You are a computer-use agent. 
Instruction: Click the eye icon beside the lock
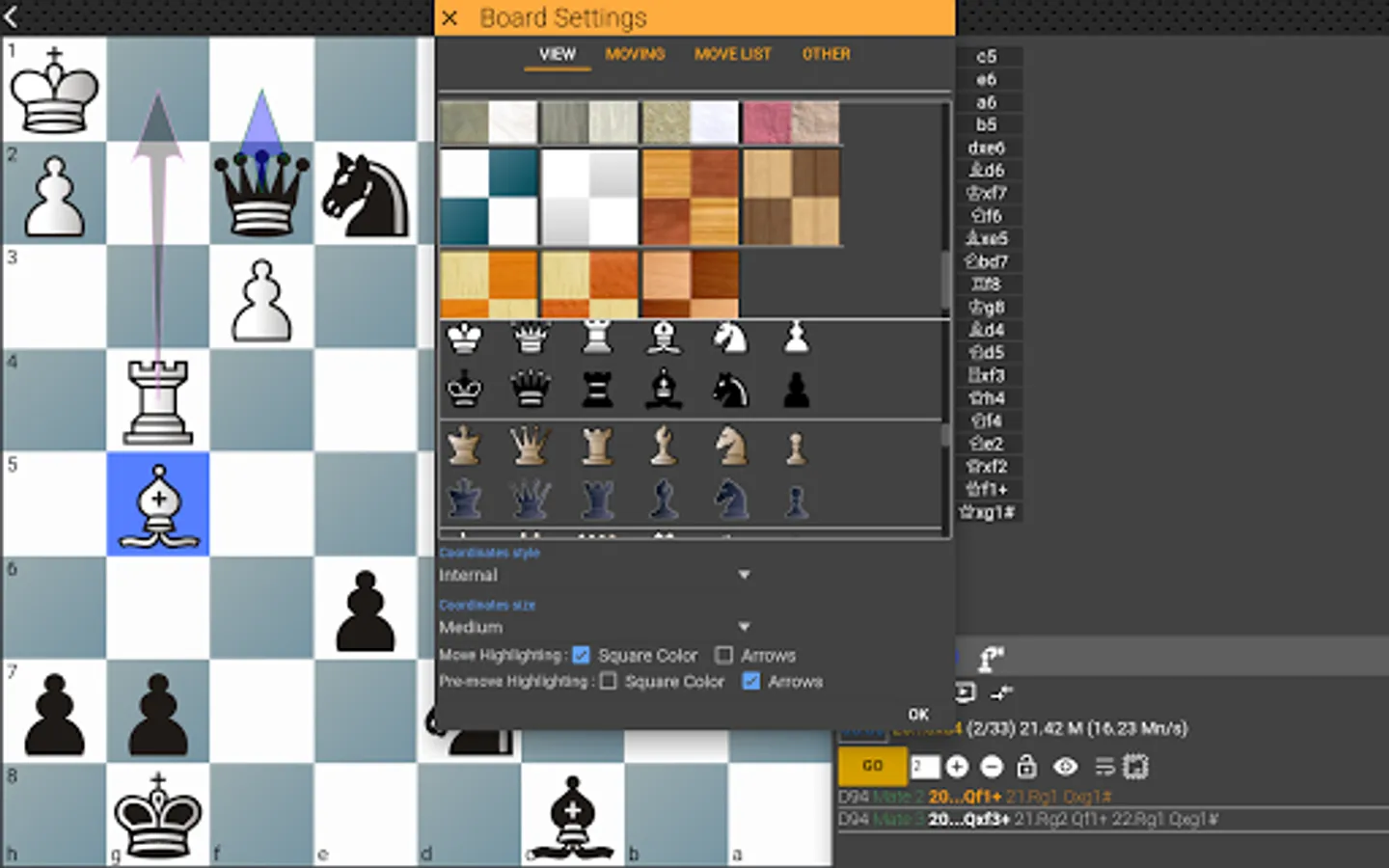click(x=1066, y=767)
